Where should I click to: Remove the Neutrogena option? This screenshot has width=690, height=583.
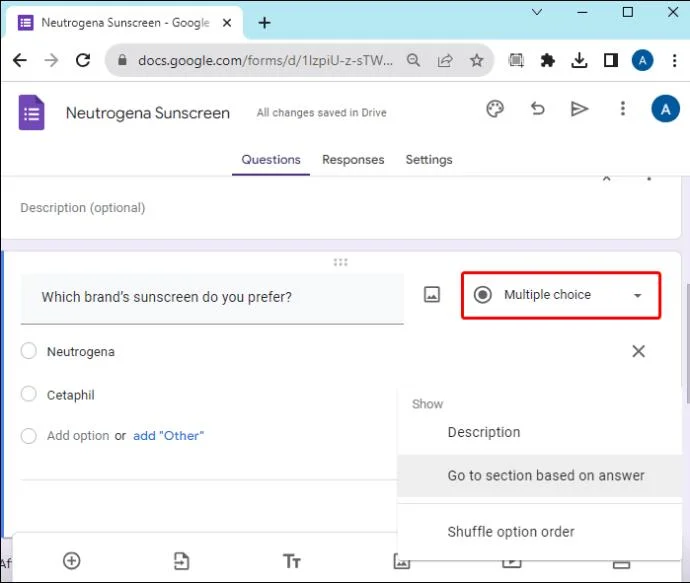[x=638, y=351]
